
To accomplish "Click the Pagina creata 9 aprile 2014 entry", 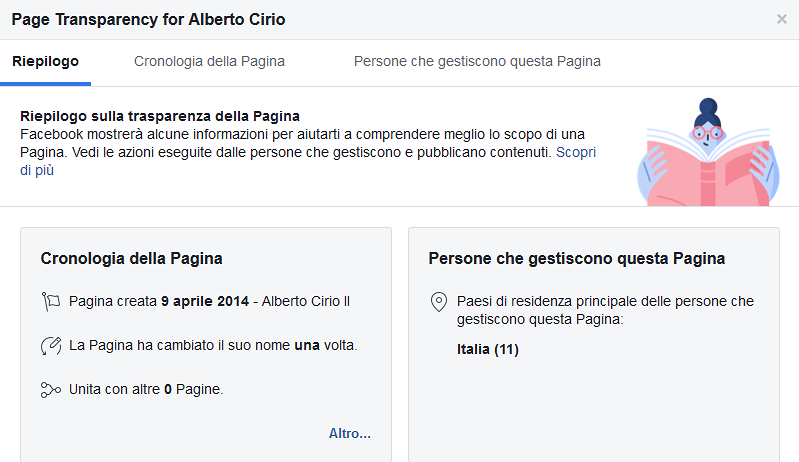I will 209,302.
